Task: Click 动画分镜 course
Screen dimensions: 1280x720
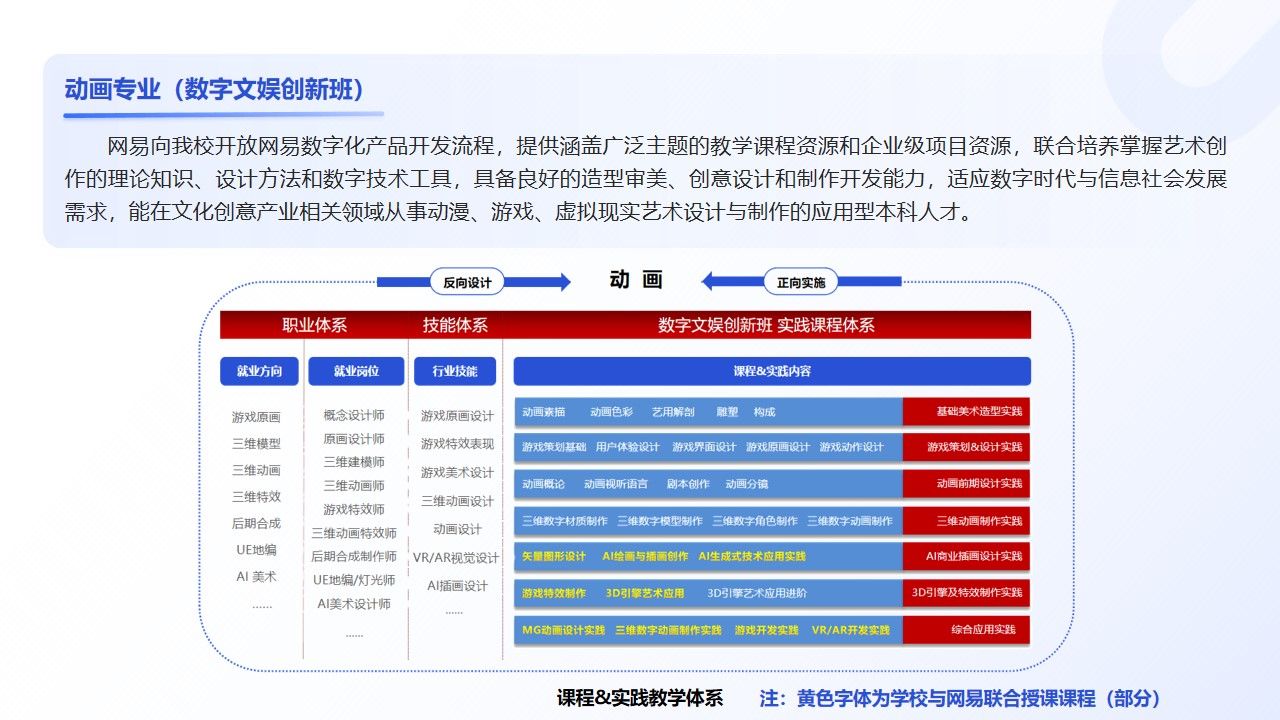Action: coord(747,484)
